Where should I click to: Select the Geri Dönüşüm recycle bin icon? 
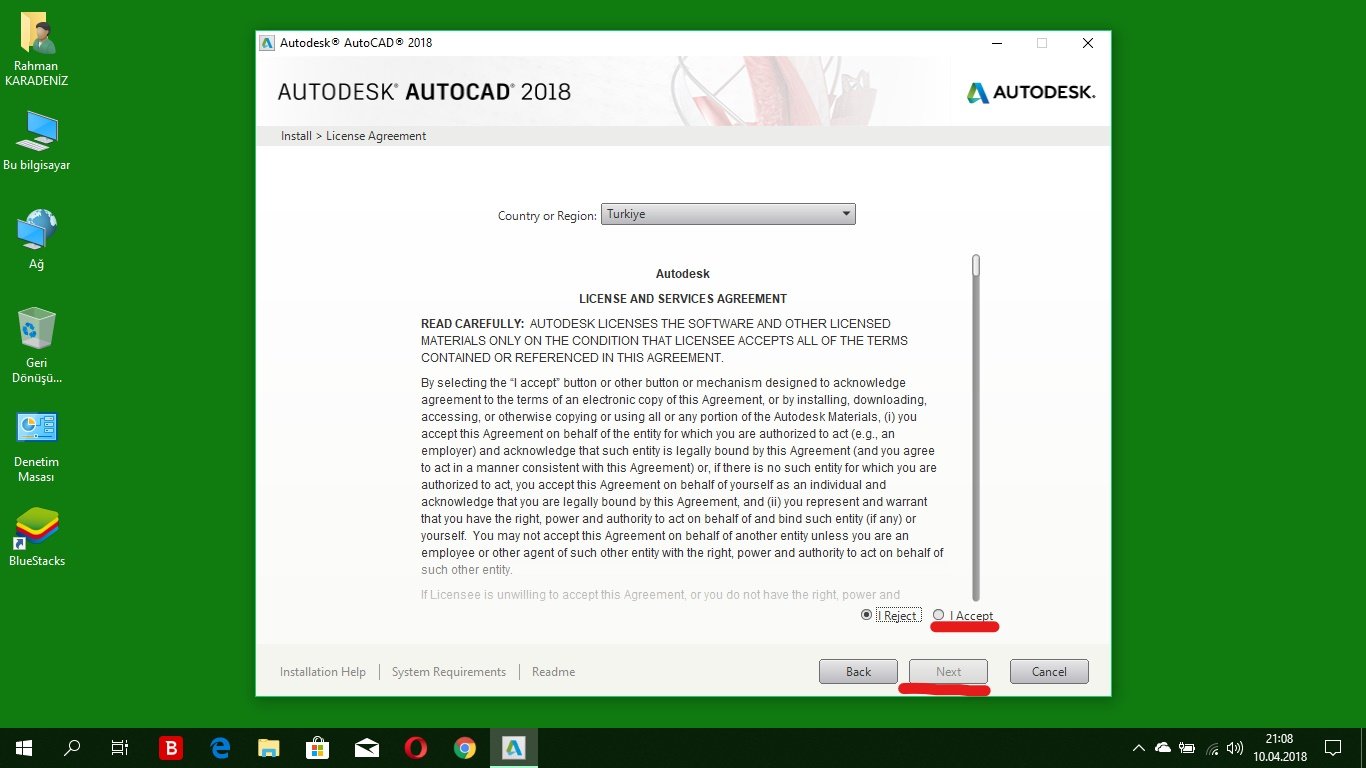37,346
